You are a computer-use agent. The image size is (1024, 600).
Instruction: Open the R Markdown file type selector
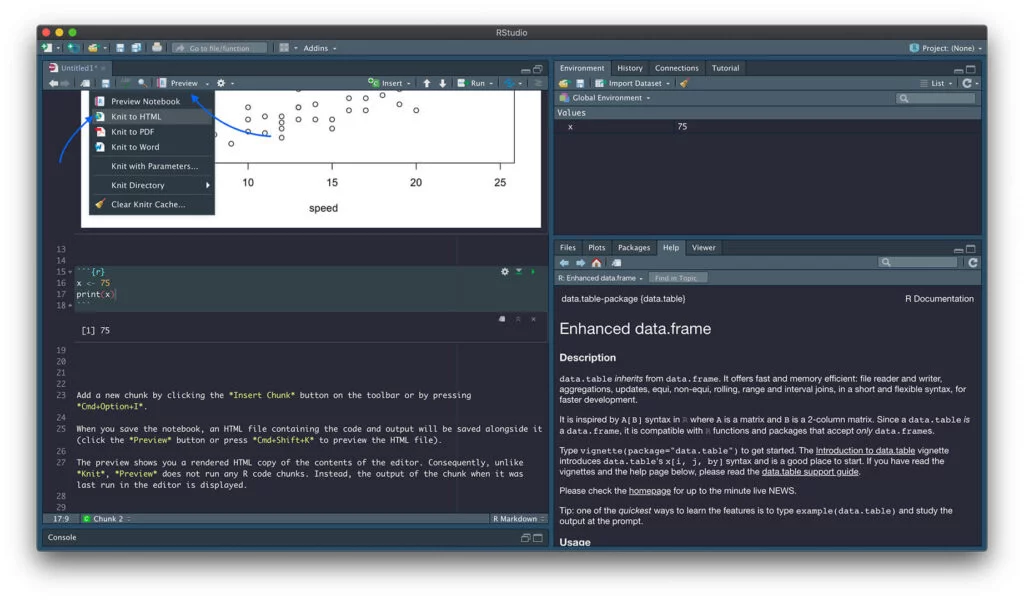click(x=519, y=518)
